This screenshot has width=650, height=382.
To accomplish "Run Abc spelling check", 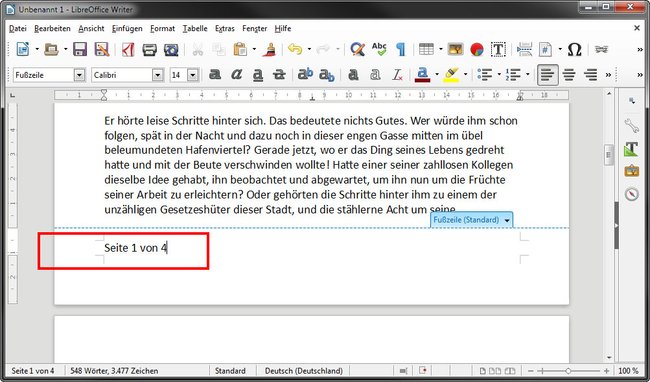I will (379, 49).
